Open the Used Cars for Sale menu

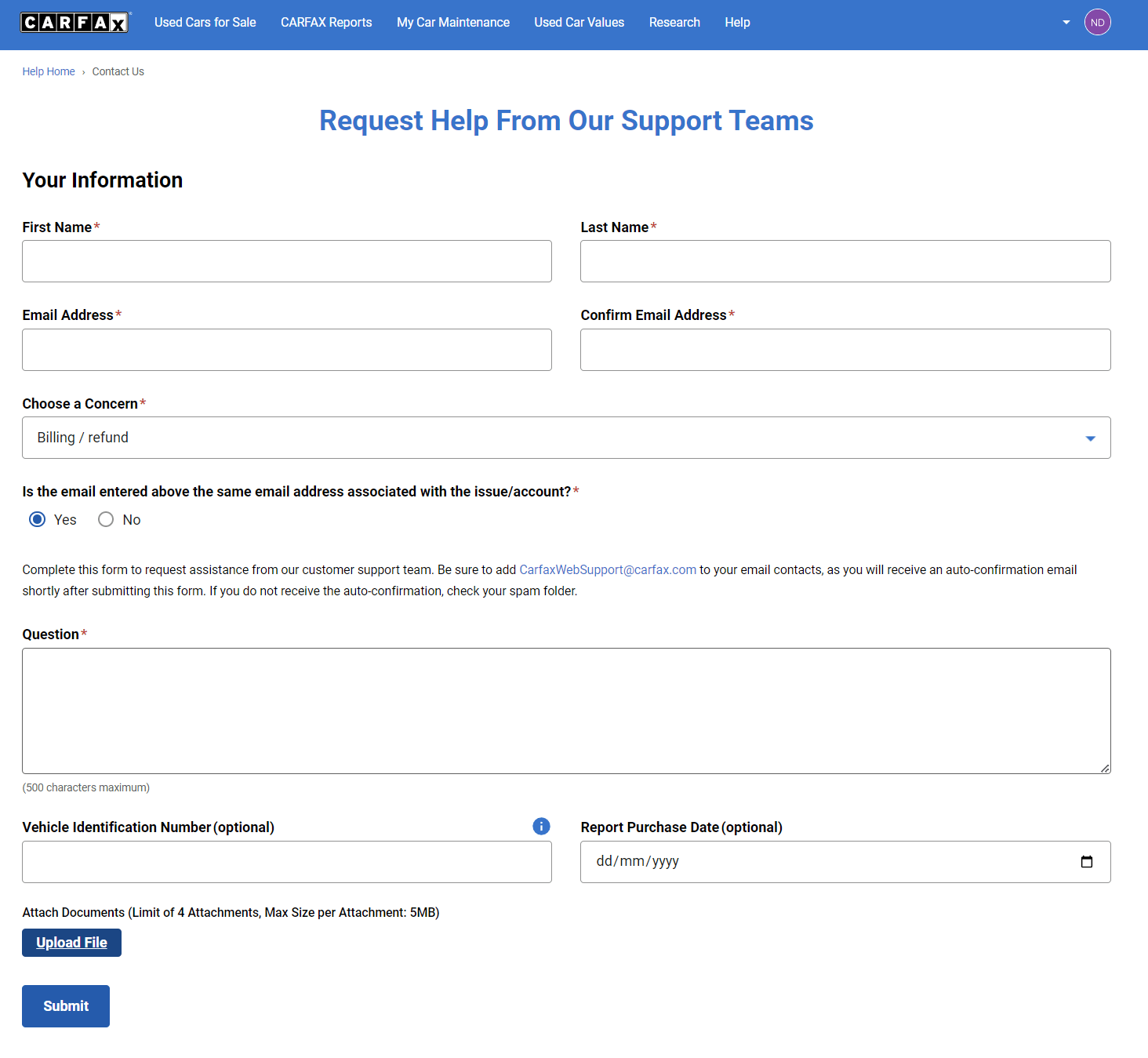(205, 22)
